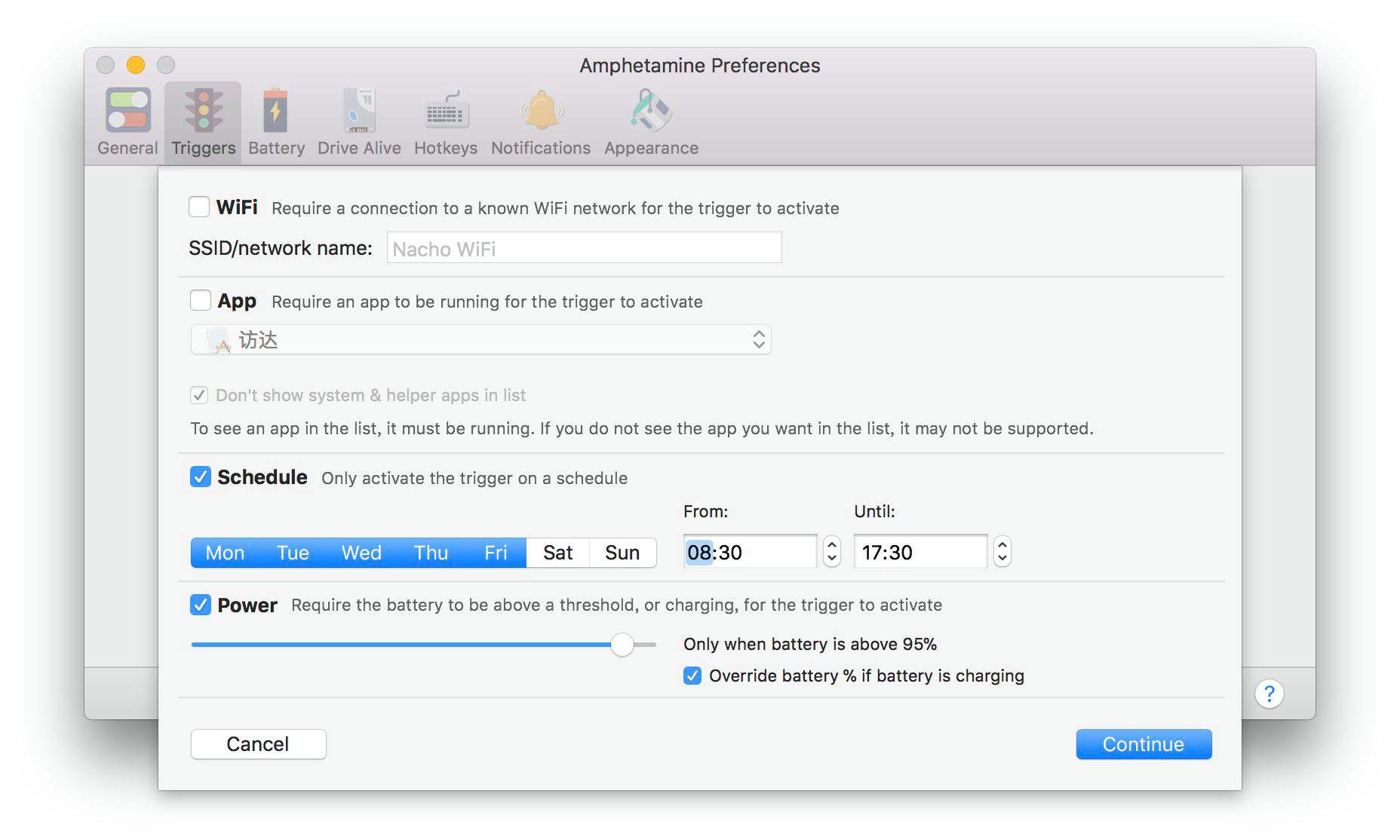
Task: Click the battery threshold slider knob
Action: 622,645
